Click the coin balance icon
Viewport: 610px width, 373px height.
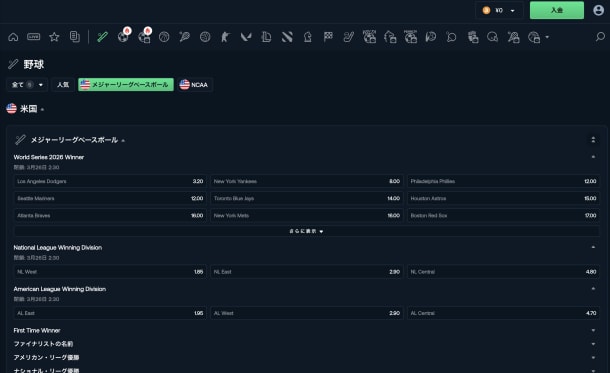486,11
